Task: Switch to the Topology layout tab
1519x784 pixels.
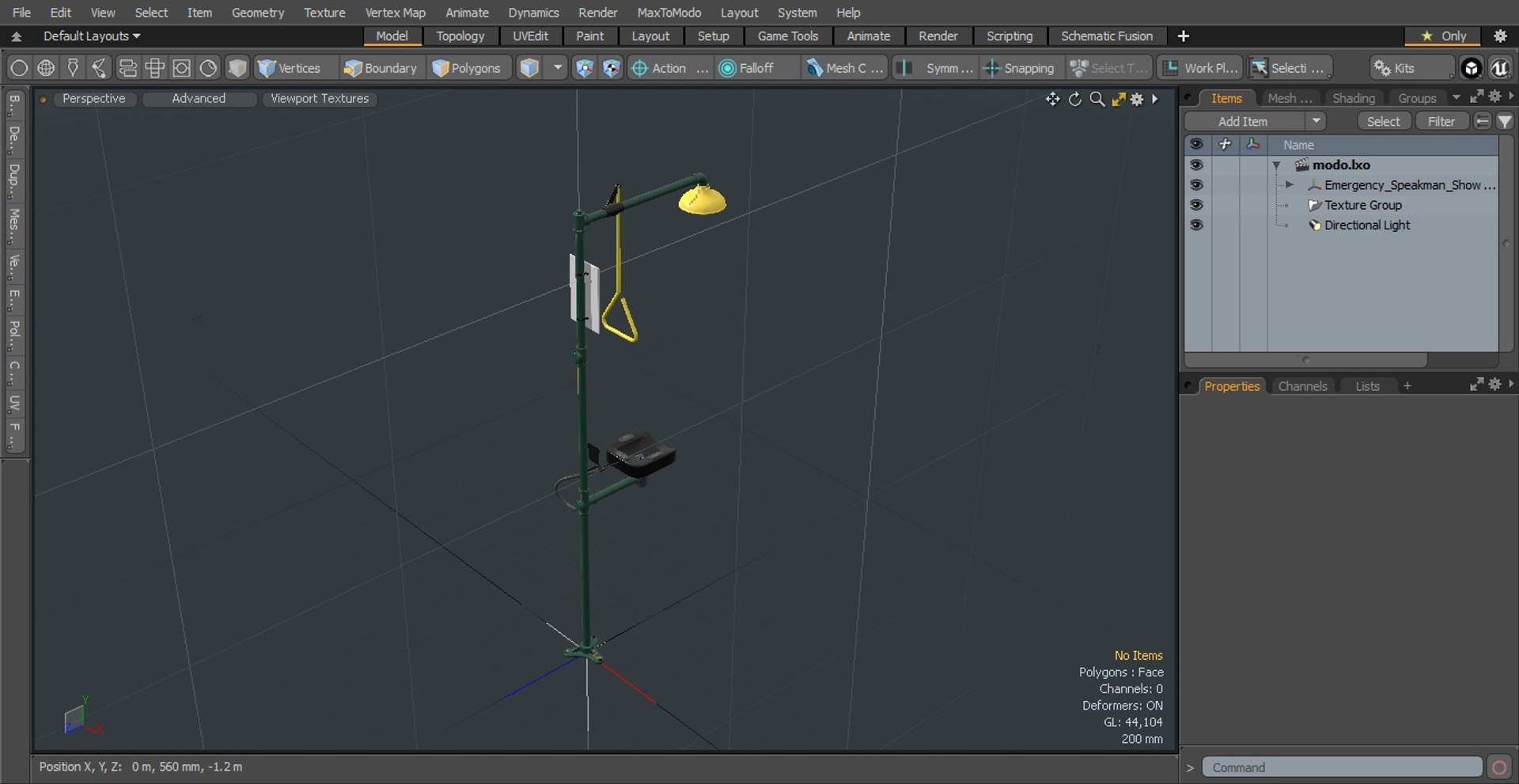Action: pos(460,36)
